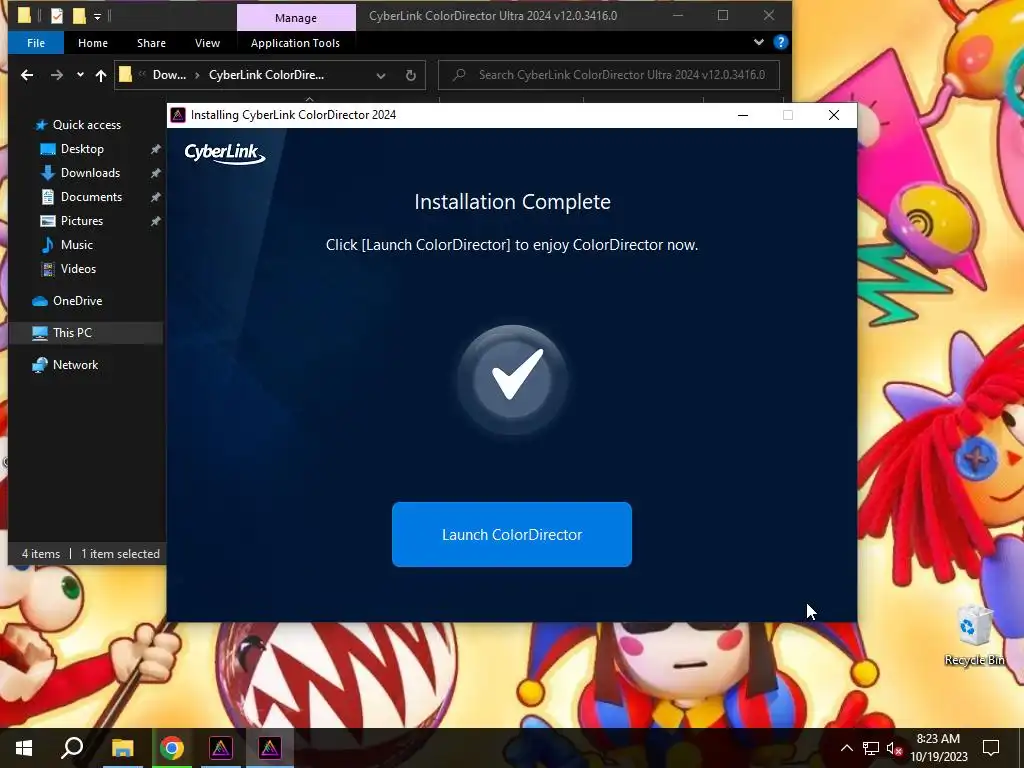Open the notification center icon

pos(991,748)
